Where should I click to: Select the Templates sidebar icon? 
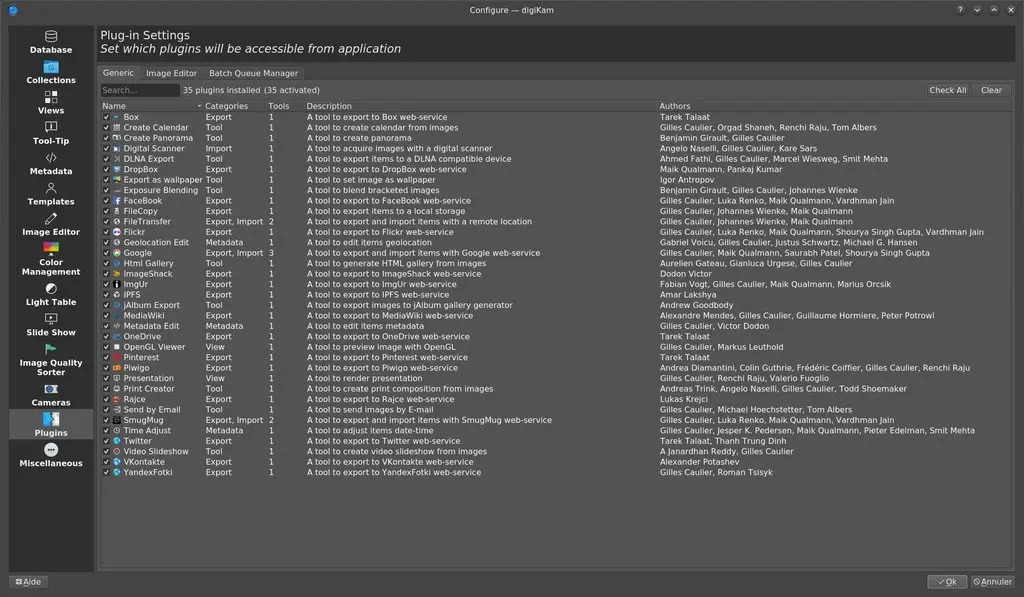49,195
